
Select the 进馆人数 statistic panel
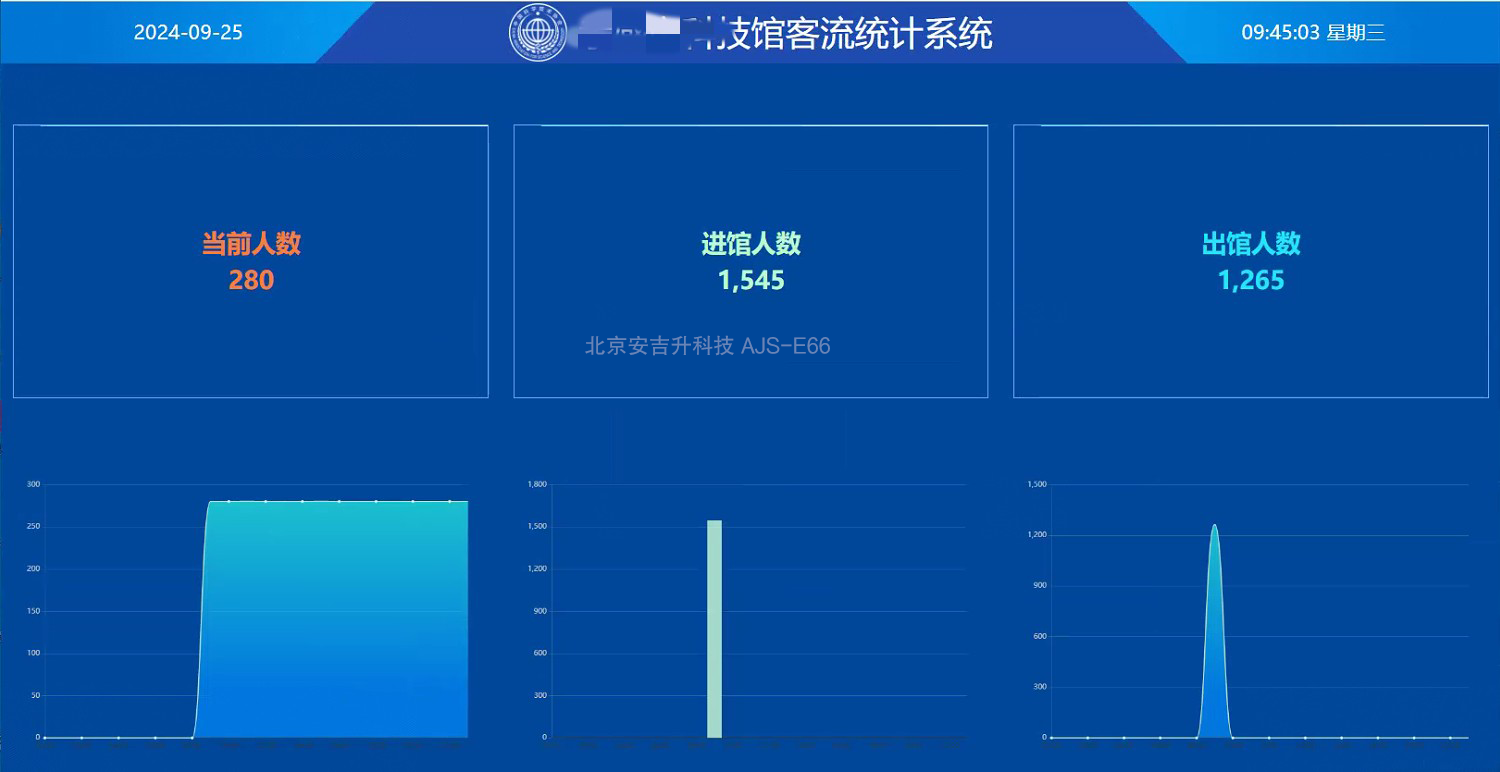pyautogui.click(x=750, y=180)
